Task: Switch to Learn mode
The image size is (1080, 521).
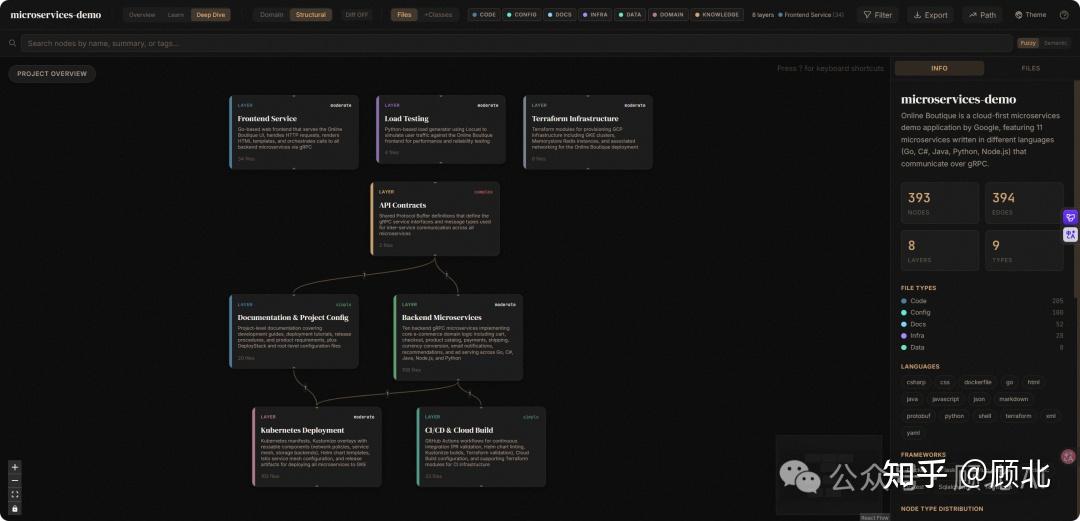Action: [176, 14]
